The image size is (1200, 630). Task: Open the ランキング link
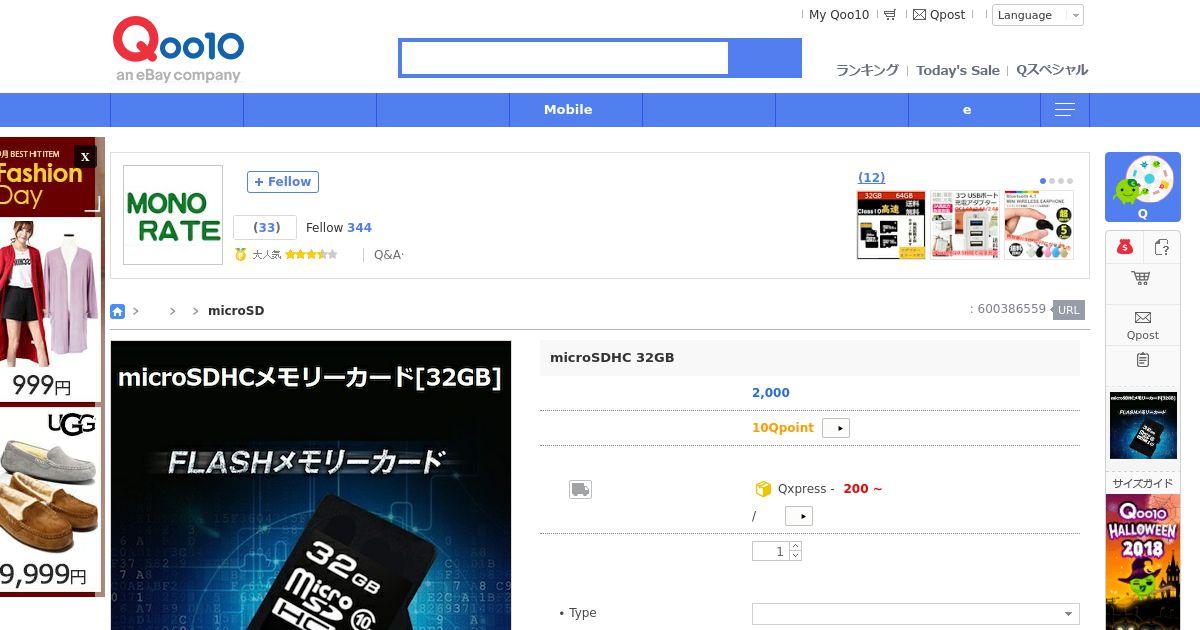[x=867, y=70]
